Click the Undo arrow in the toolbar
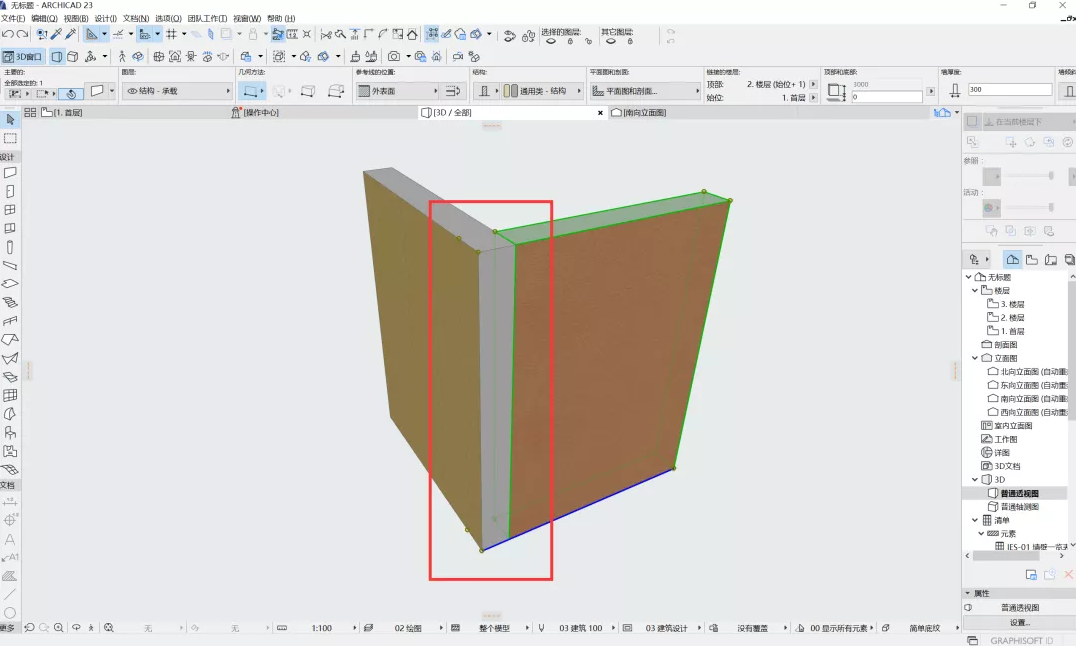This screenshot has height=646, width=1076. click(x=8, y=34)
